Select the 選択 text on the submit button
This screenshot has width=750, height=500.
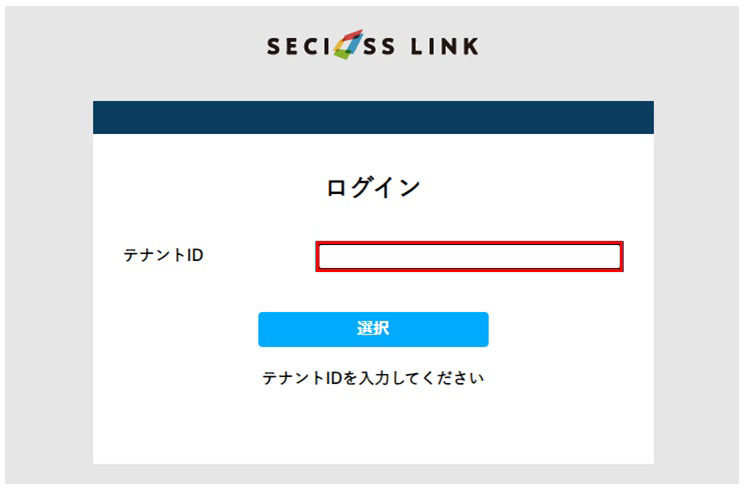click(x=373, y=329)
